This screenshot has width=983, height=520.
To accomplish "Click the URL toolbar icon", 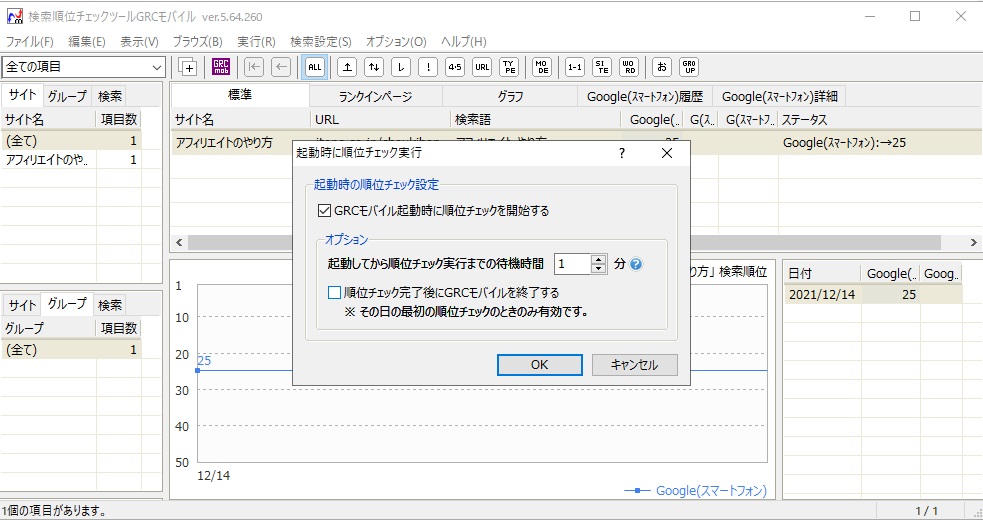I will (x=481, y=67).
